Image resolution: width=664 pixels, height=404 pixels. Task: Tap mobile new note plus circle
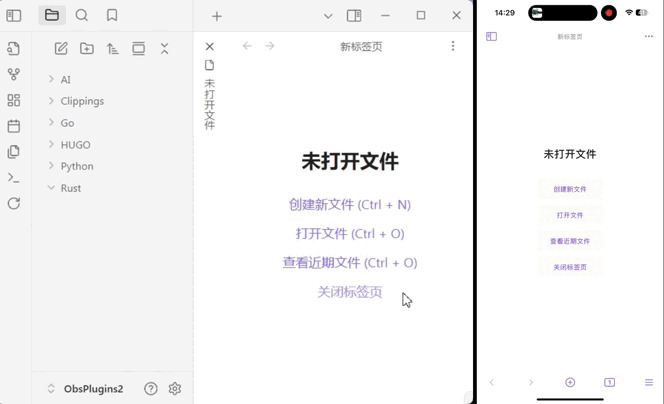click(570, 382)
